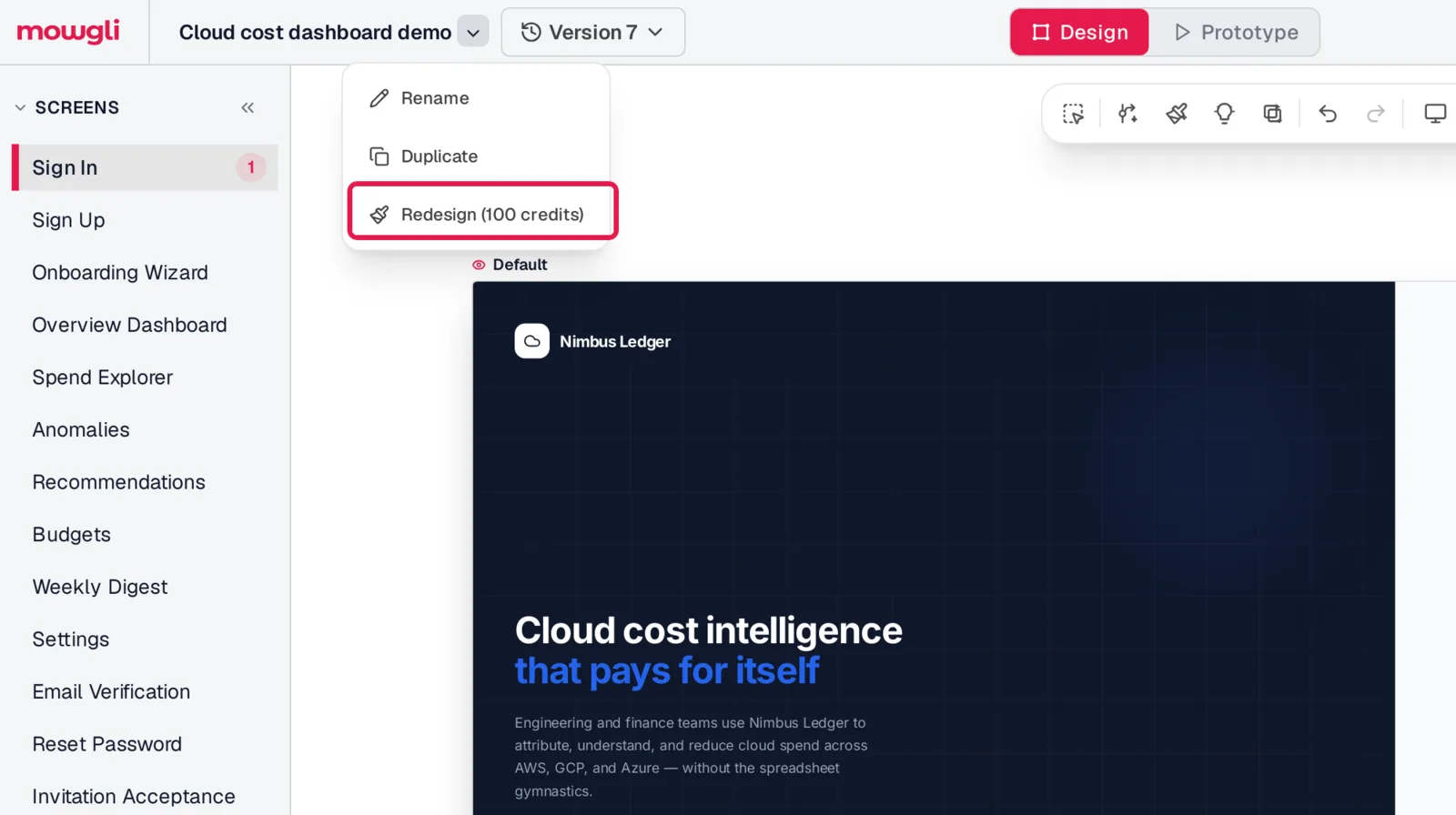Open the Settings screen
Viewport: 1456px width, 815px height.
click(146, 639)
